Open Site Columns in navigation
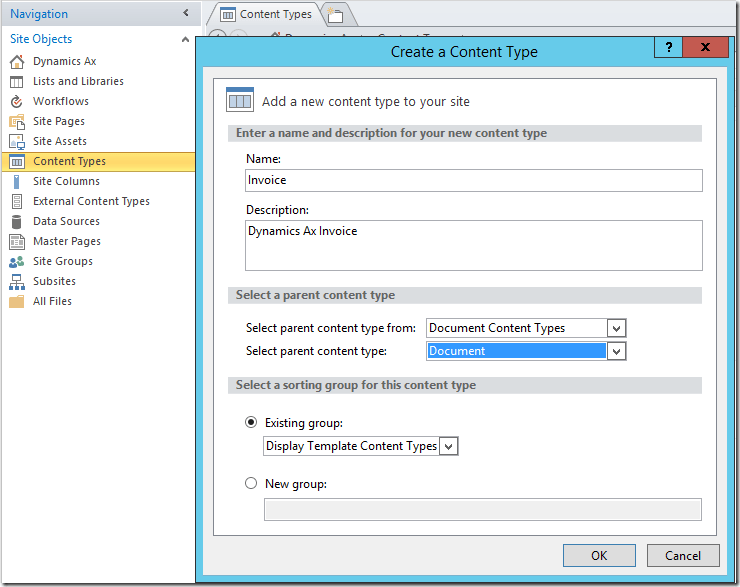 [x=67, y=181]
